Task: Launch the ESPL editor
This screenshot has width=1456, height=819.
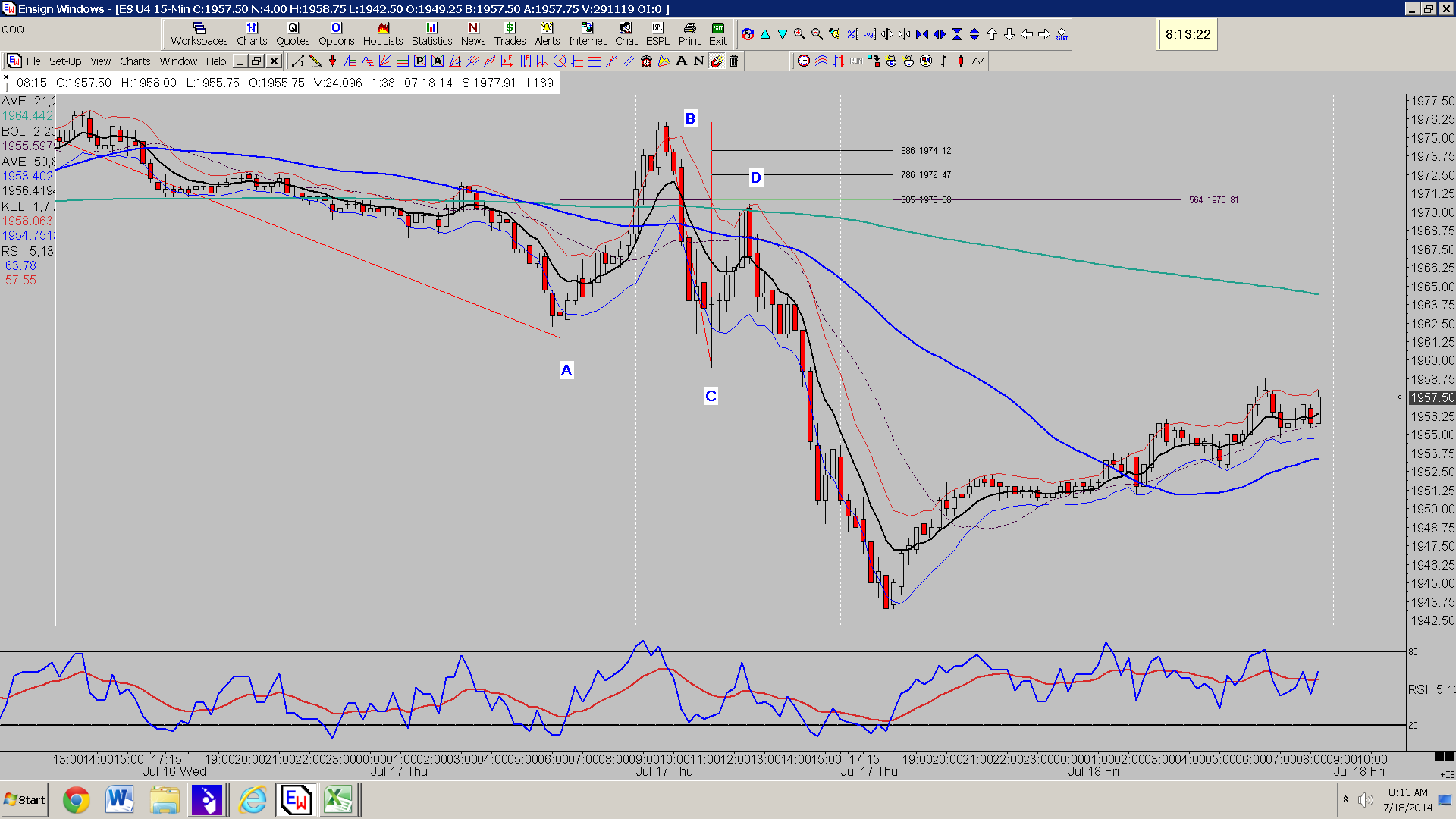Action: [657, 34]
